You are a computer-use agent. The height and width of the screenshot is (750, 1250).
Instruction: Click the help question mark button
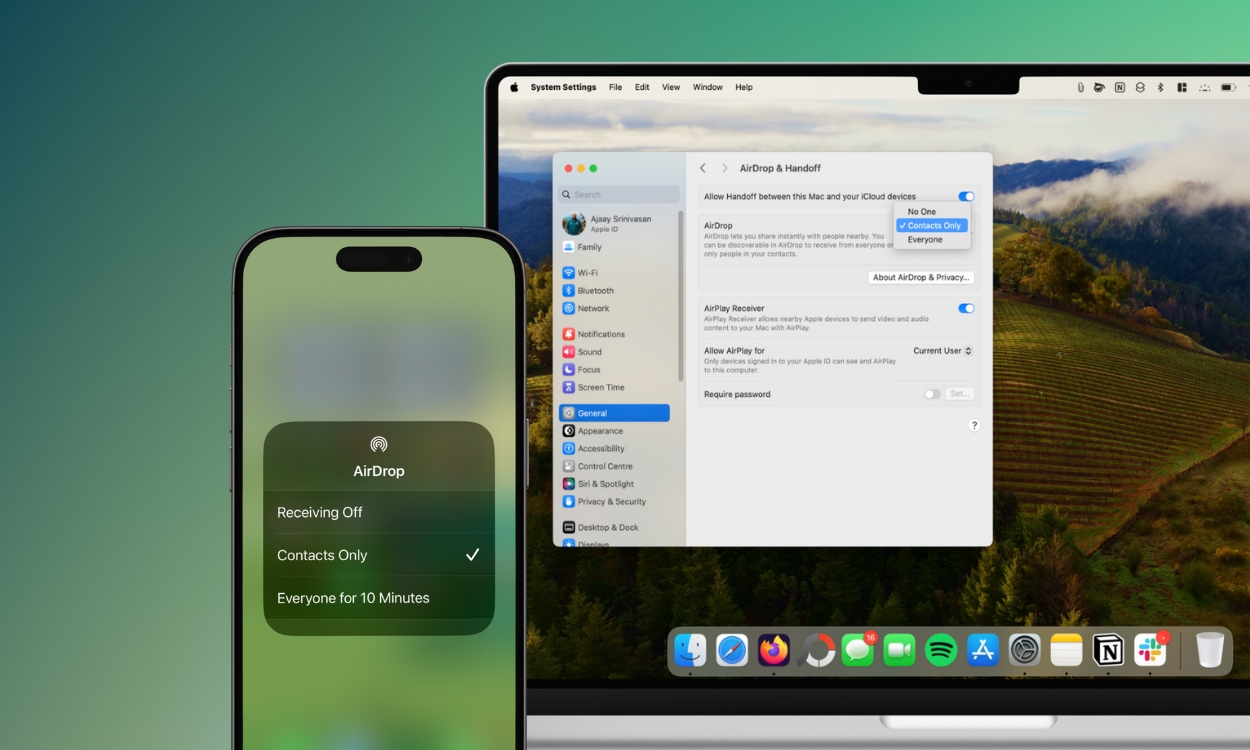pyautogui.click(x=974, y=425)
